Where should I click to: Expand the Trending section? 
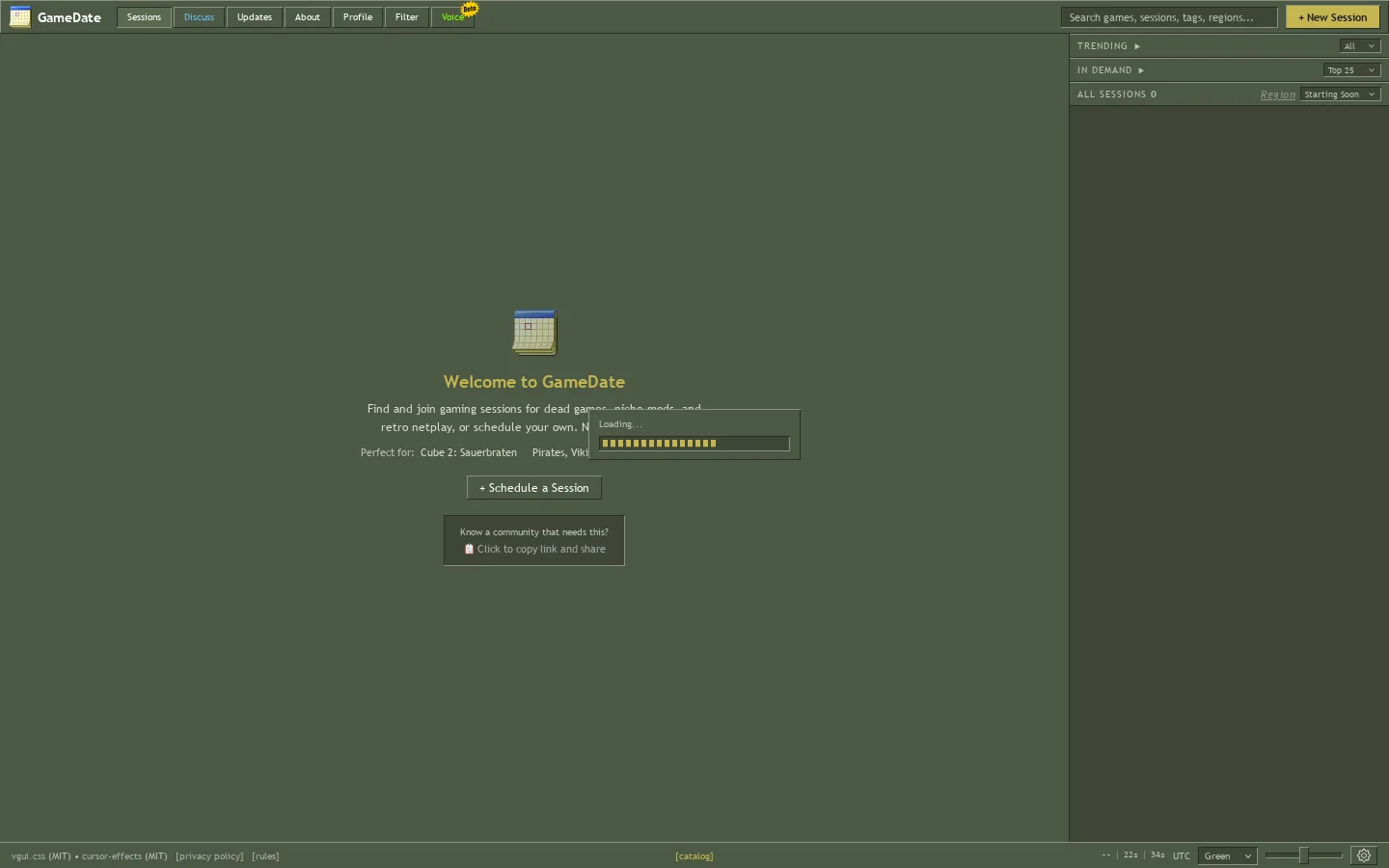click(1109, 46)
